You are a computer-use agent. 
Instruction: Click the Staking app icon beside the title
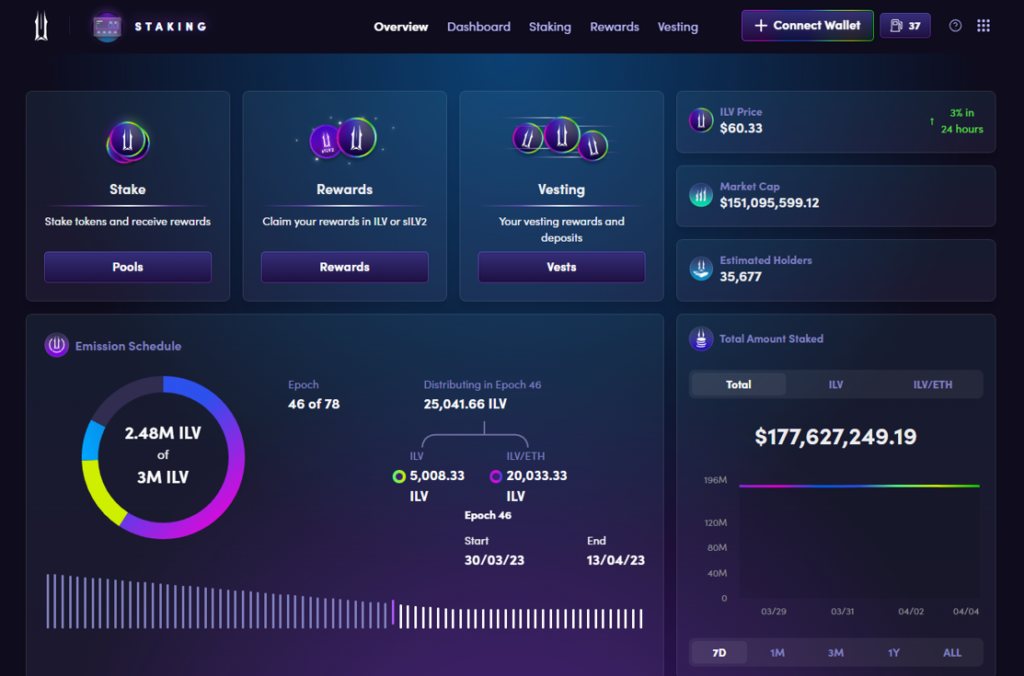point(107,27)
